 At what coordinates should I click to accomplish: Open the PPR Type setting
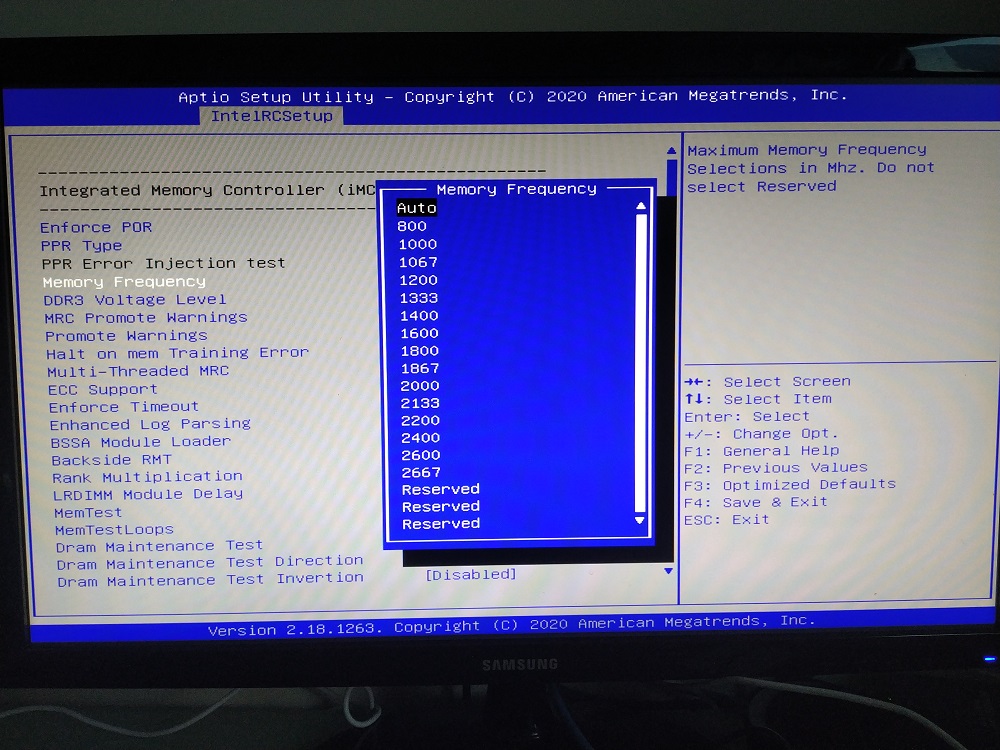click(x=81, y=246)
